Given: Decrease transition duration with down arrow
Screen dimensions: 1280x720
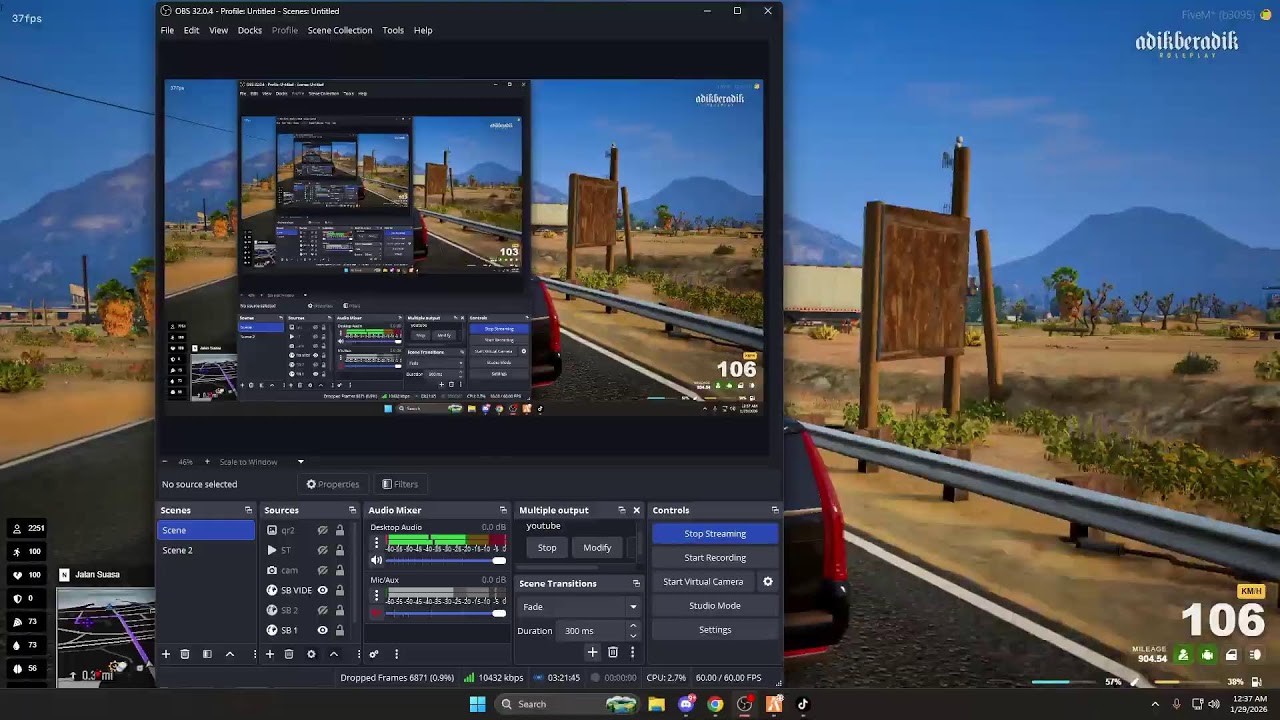Looking at the screenshot, I should point(632,635).
